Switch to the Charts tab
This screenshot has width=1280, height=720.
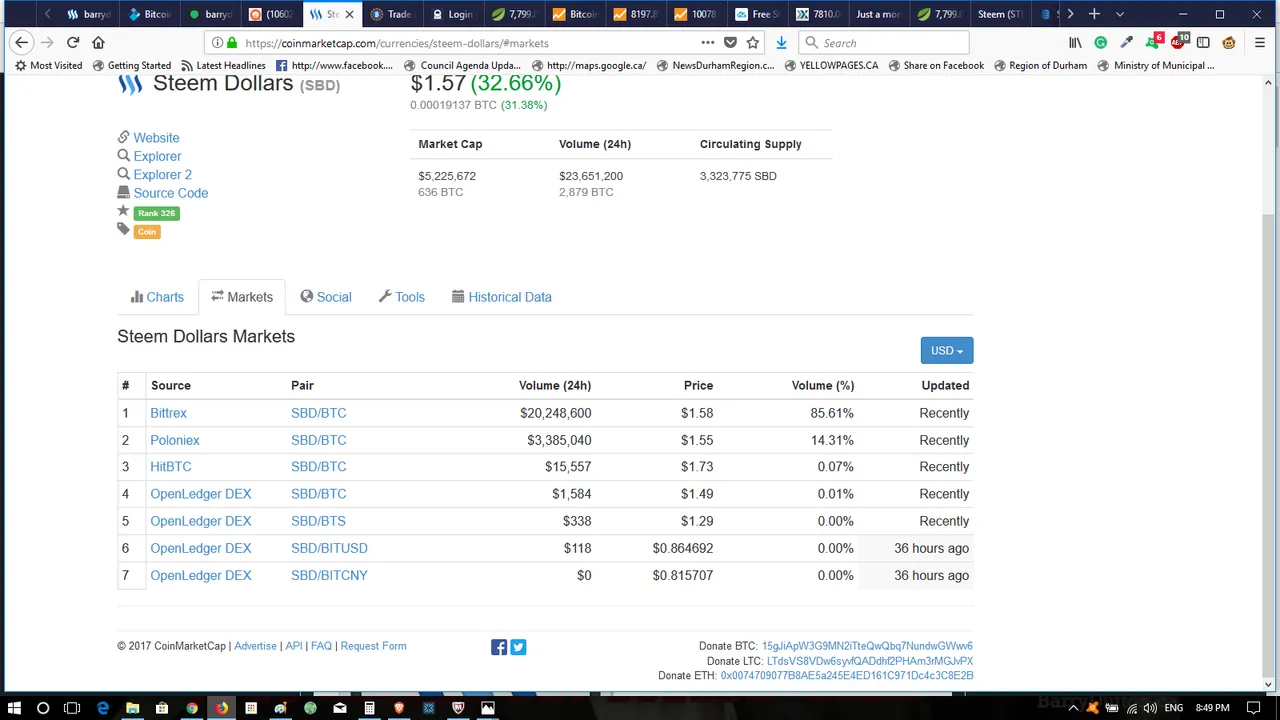pyautogui.click(x=157, y=297)
